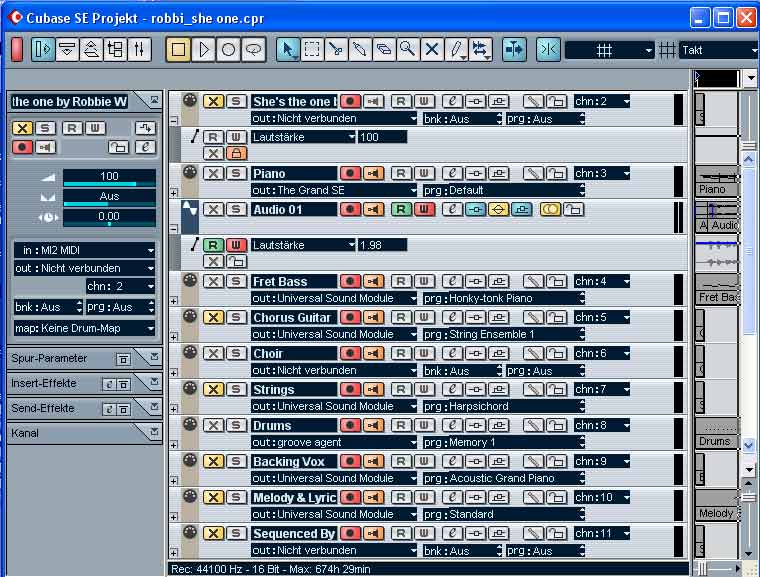Select the Erase tool
The height and width of the screenshot is (577, 760).
(384, 49)
